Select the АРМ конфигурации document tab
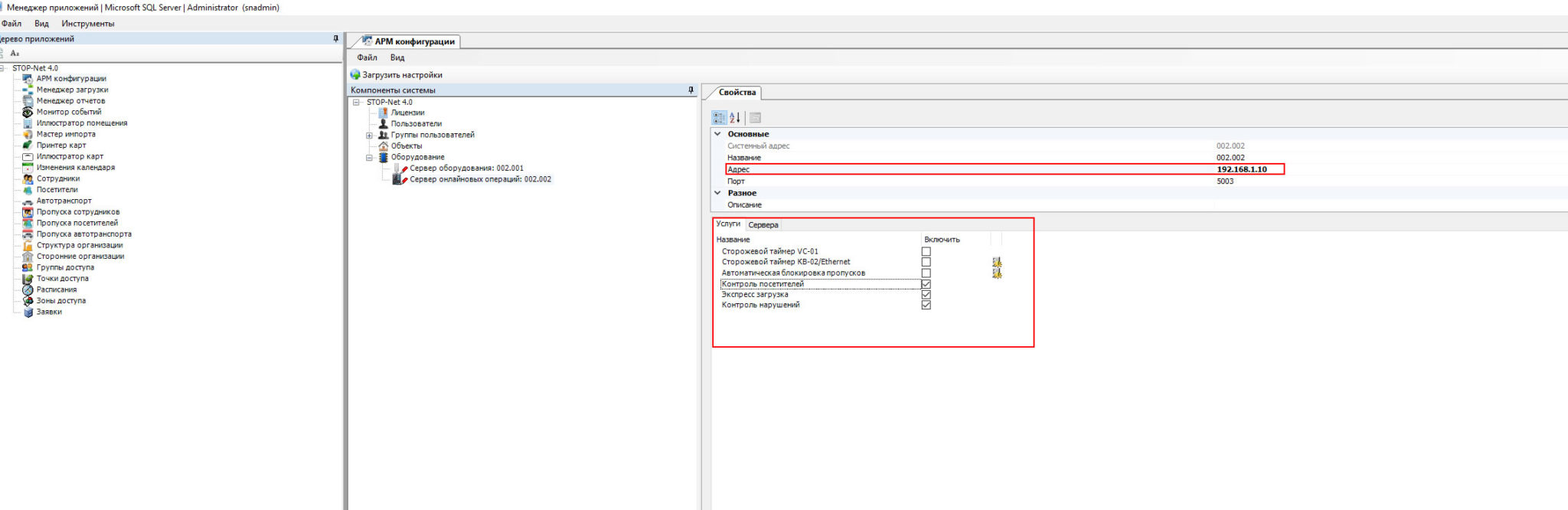This screenshot has width=1568, height=510. click(x=408, y=41)
